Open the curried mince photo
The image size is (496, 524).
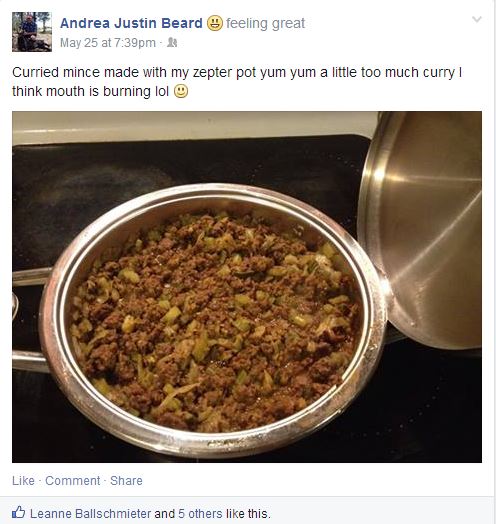click(247, 287)
